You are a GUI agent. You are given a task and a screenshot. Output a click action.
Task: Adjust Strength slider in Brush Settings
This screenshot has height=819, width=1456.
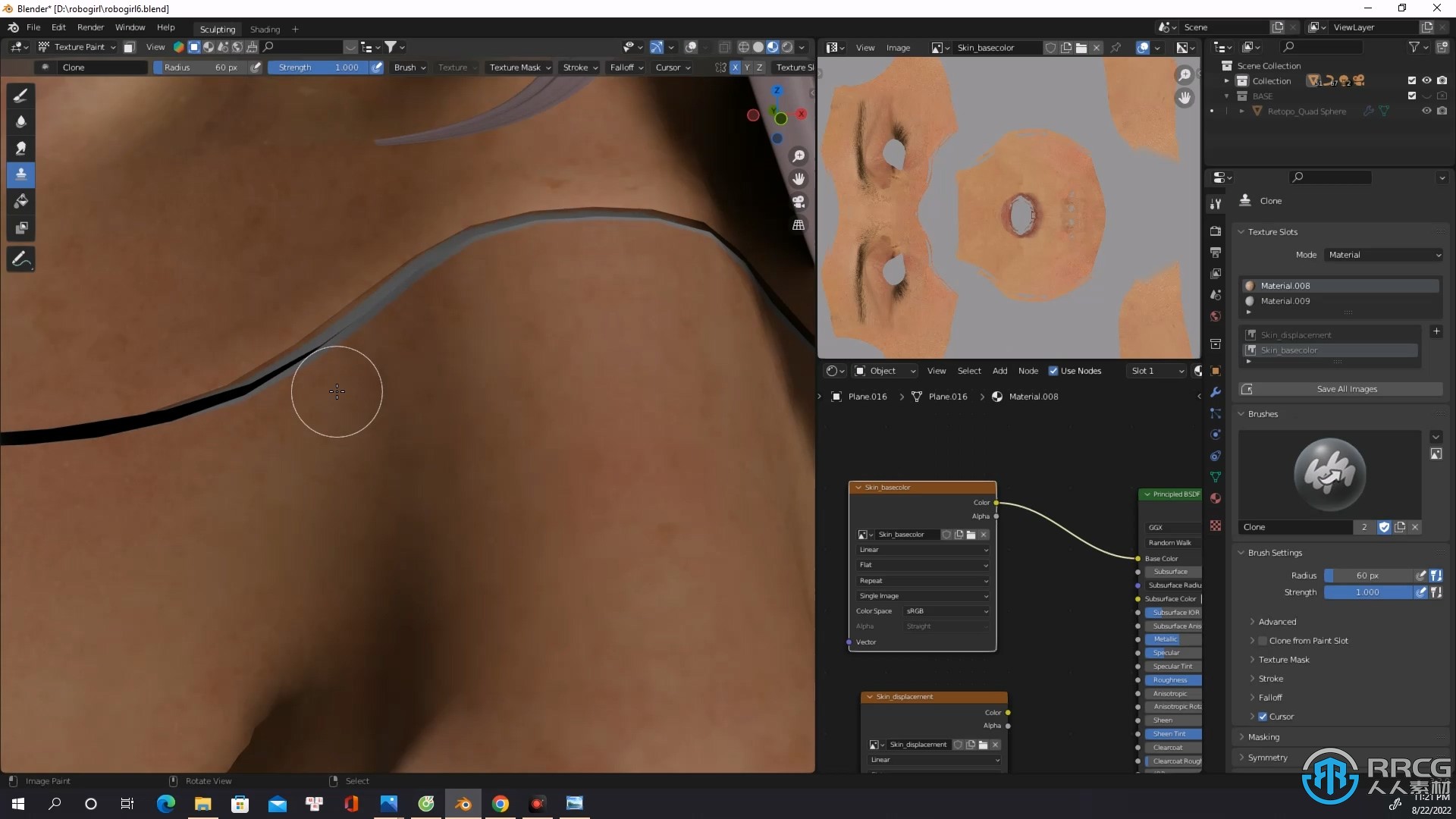pyautogui.click(x=1369, y=592)
